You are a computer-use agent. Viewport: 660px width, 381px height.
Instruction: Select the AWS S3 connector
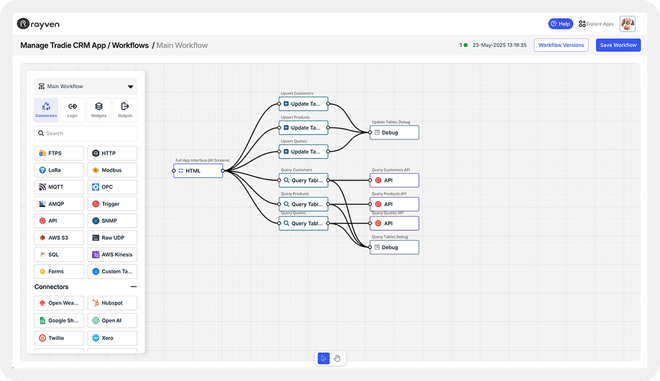pyautogui.click(x=59, y=238)
